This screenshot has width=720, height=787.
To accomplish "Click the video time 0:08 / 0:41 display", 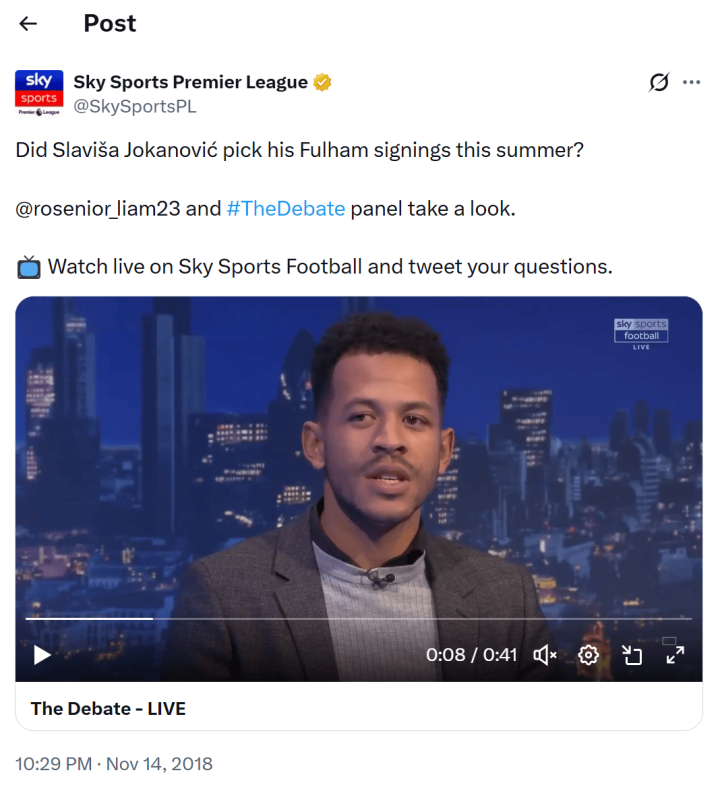I will (x=471, y=655).
